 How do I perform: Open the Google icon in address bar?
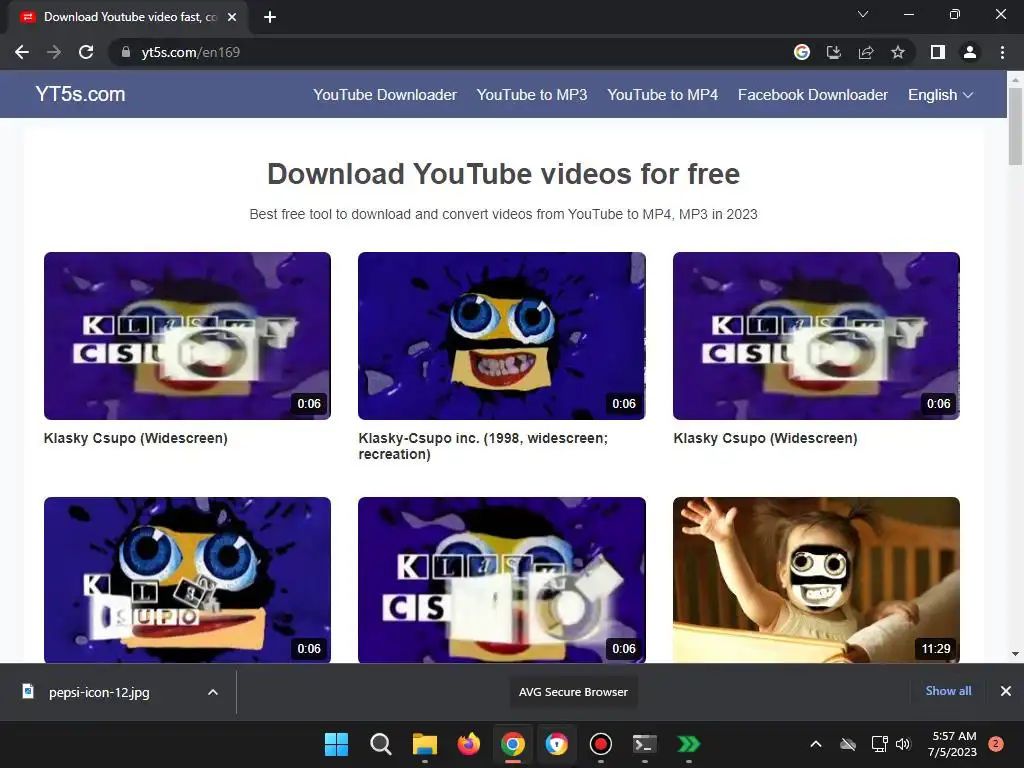pos(802,52)
